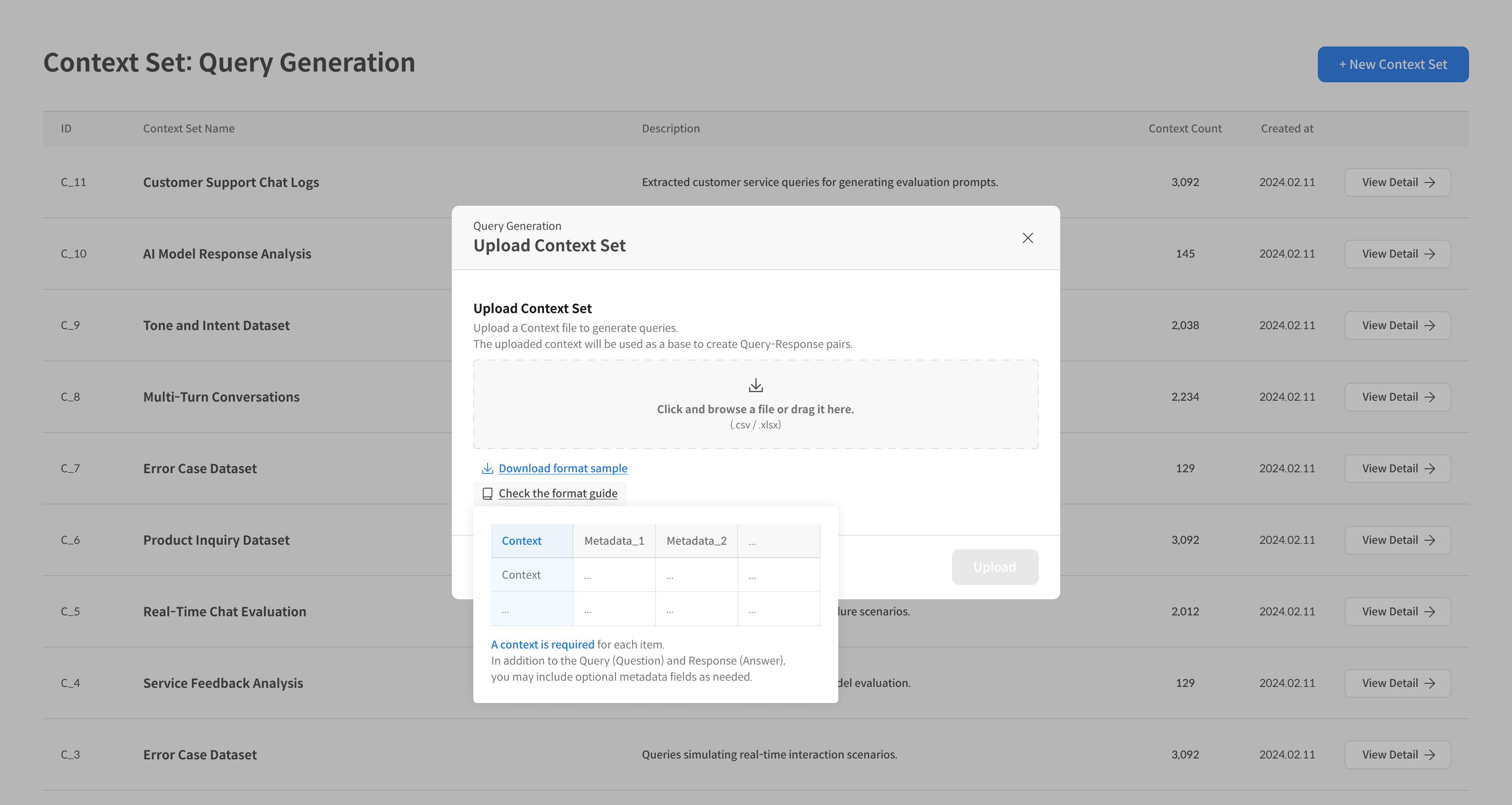The height and width of the screenshot is (805, 1512).
Task: Select the Multi-Turn Conversations row name
Action: 221,397
